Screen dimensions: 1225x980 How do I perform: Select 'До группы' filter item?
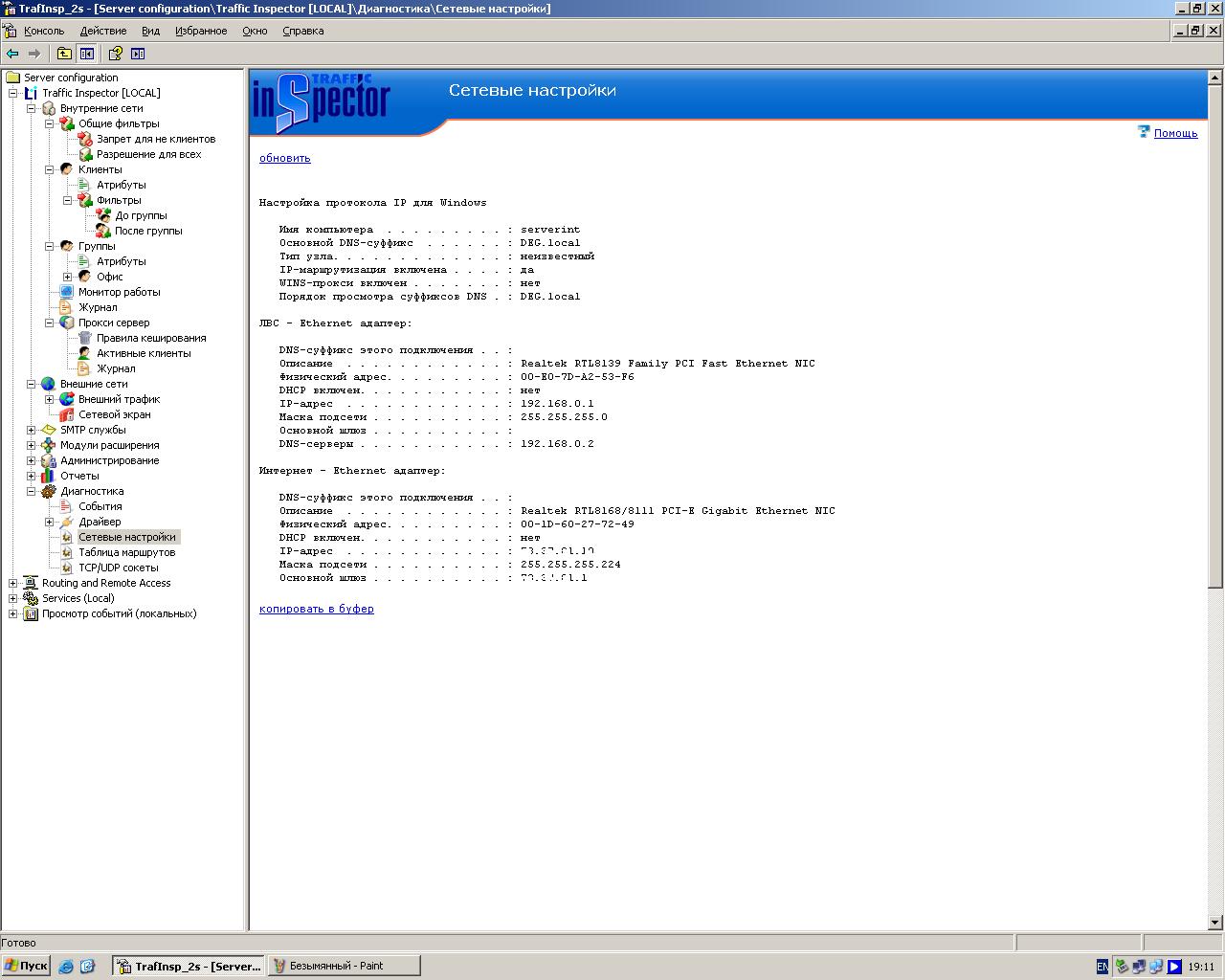(141, 215)
